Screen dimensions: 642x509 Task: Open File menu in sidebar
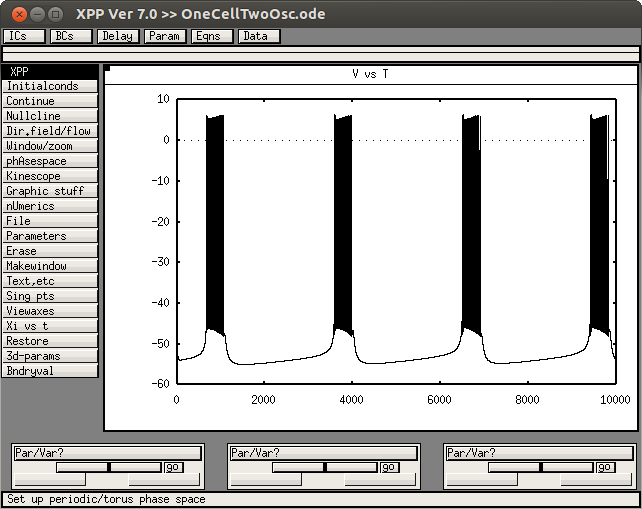point(50,221)
